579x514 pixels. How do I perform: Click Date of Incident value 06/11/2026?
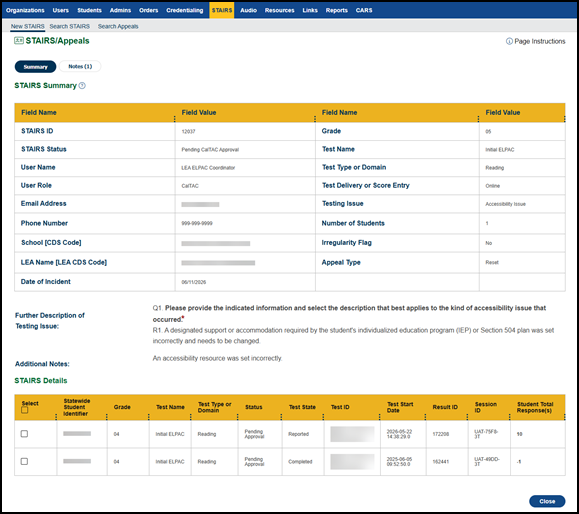(x=193, y=282)
